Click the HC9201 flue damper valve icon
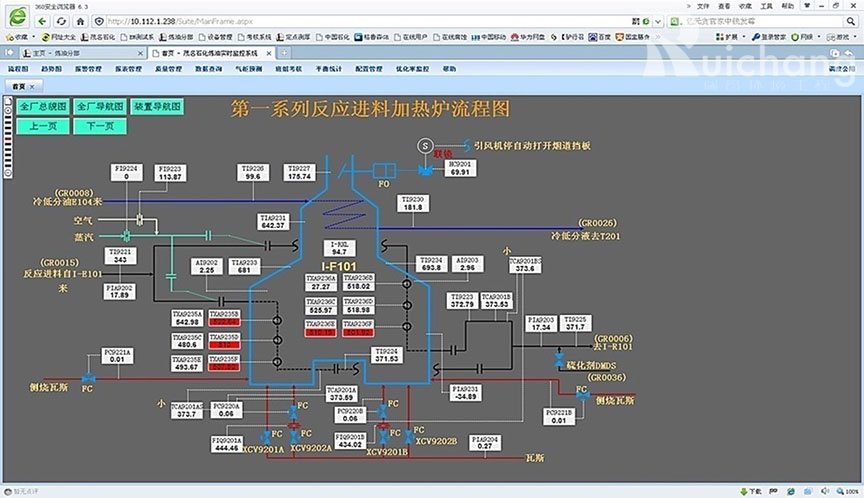864x498 pixels. tap(427, 170)
